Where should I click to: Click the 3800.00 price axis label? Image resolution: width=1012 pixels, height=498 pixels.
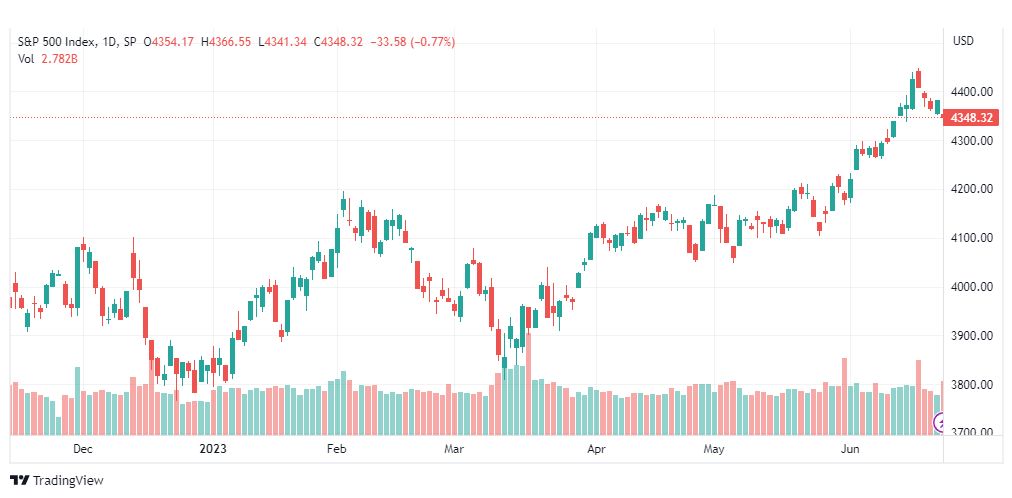(x=973, y=385)
